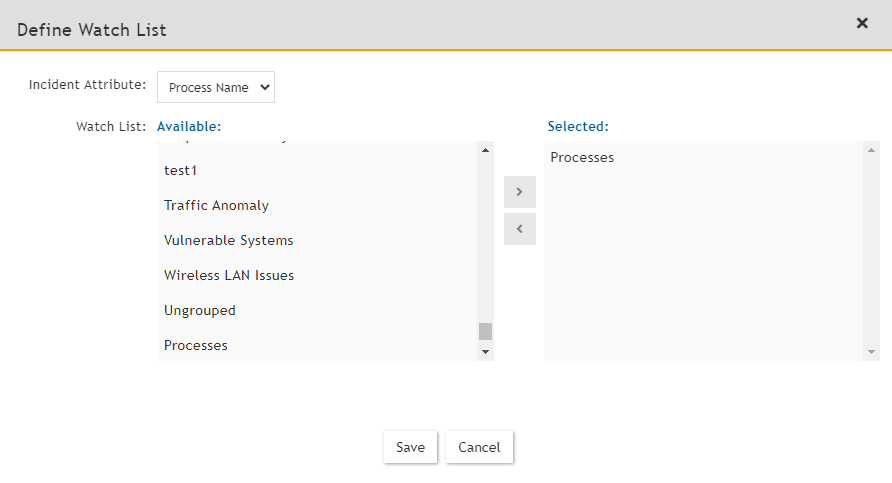The height and width of the screenshot is (483, 892).
Task: Pick Wireless LAN Issues from the Available list
Action: point(229,275)
